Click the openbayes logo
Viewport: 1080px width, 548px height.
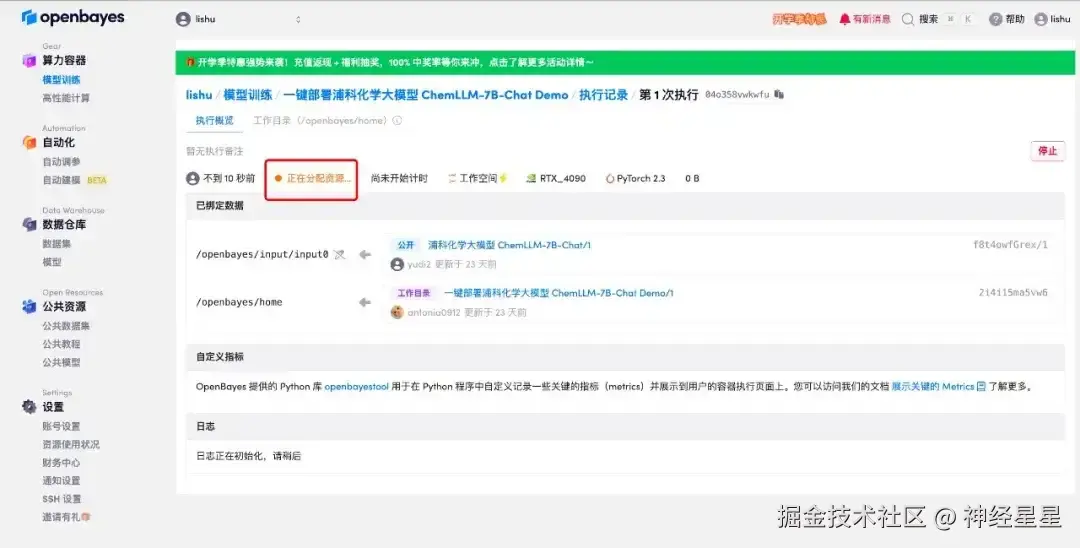click(x=73, y=18)
